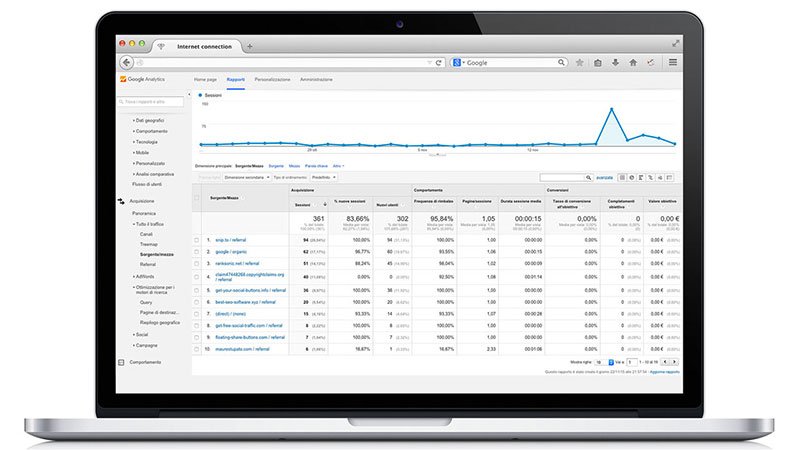Screen dimensions: 800x450
Task: Open the Dimensione secondaria dropdown
Action: 247,177
